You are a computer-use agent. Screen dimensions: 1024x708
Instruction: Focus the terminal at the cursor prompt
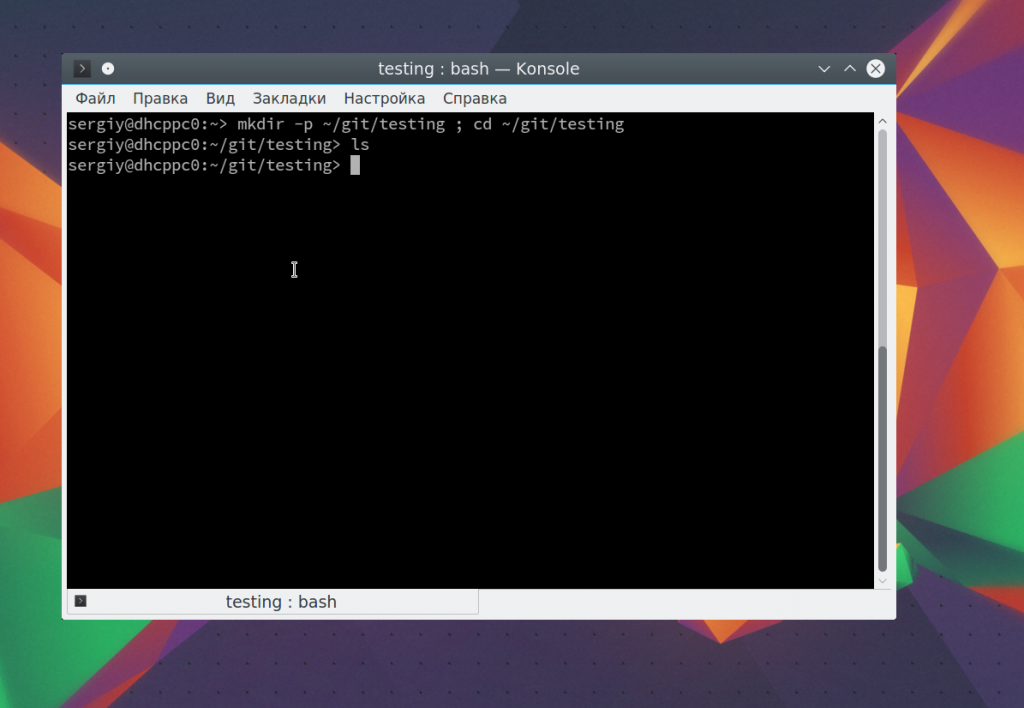[x=355, y=166]
